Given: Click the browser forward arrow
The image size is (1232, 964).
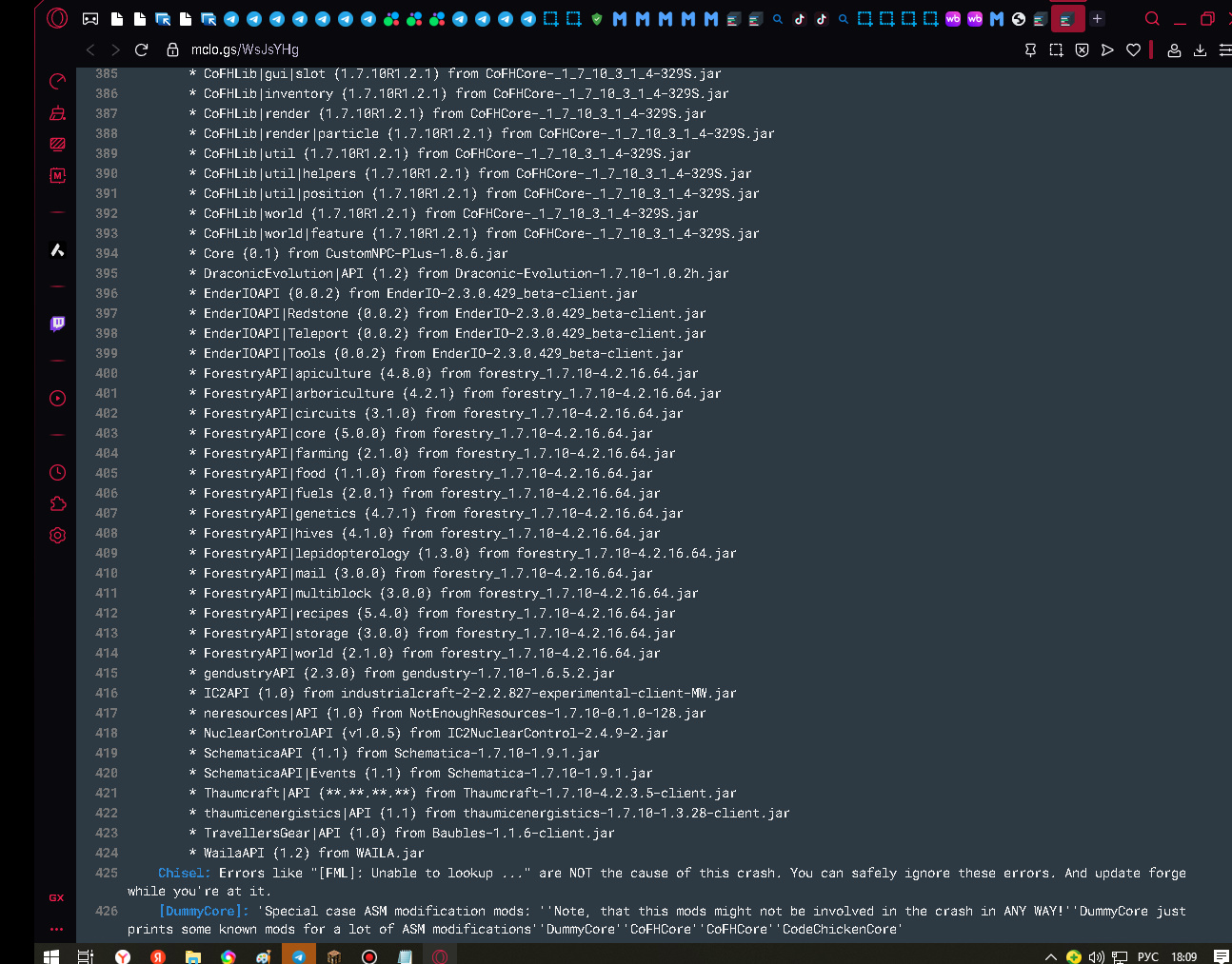Looking at the screenshot, I should click(x=115, y=49).
